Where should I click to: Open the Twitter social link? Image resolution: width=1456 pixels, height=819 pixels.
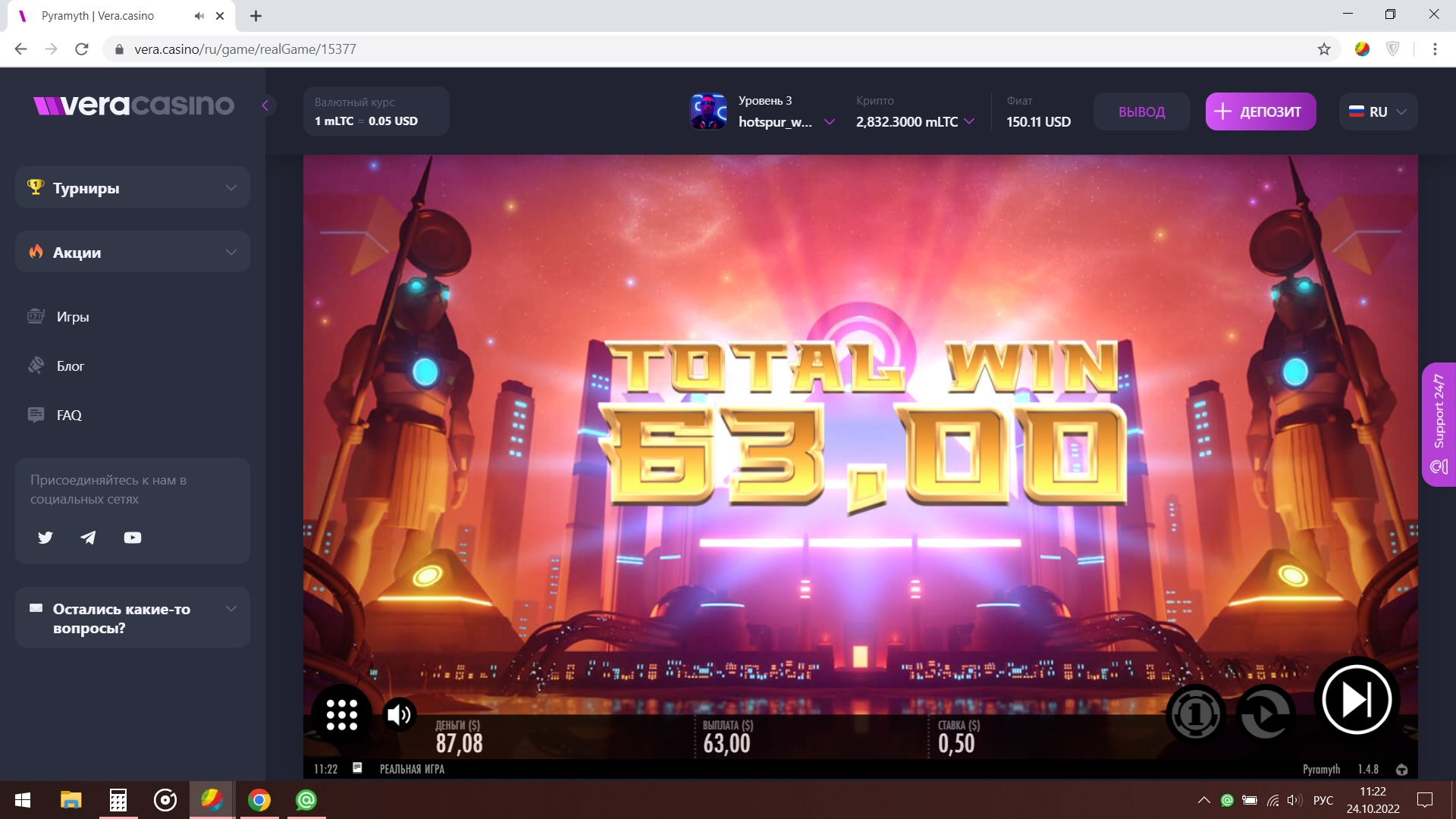(x=45, y=538)
